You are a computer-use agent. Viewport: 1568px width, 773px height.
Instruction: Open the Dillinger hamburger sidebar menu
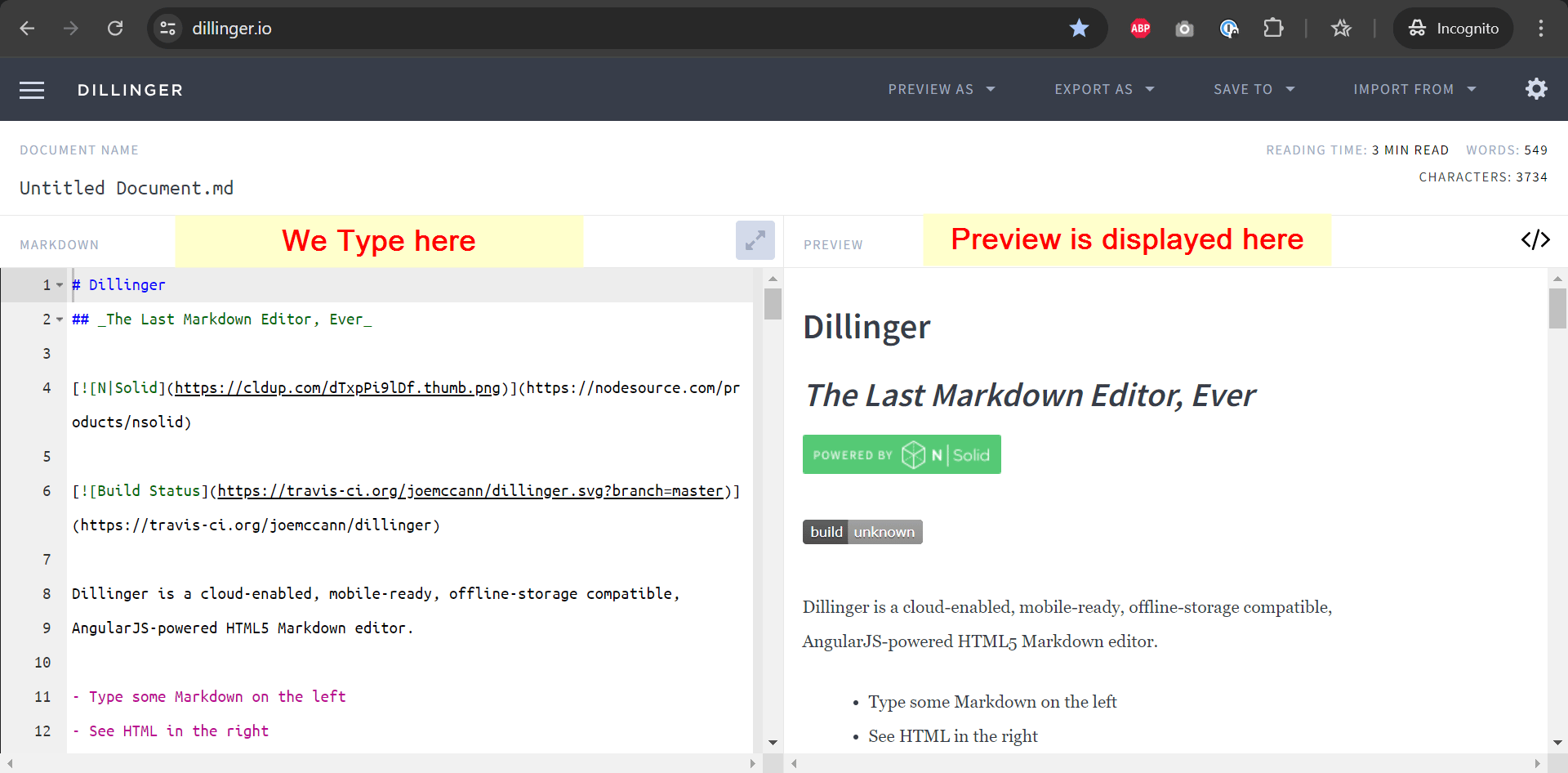[x=32, y=90]
